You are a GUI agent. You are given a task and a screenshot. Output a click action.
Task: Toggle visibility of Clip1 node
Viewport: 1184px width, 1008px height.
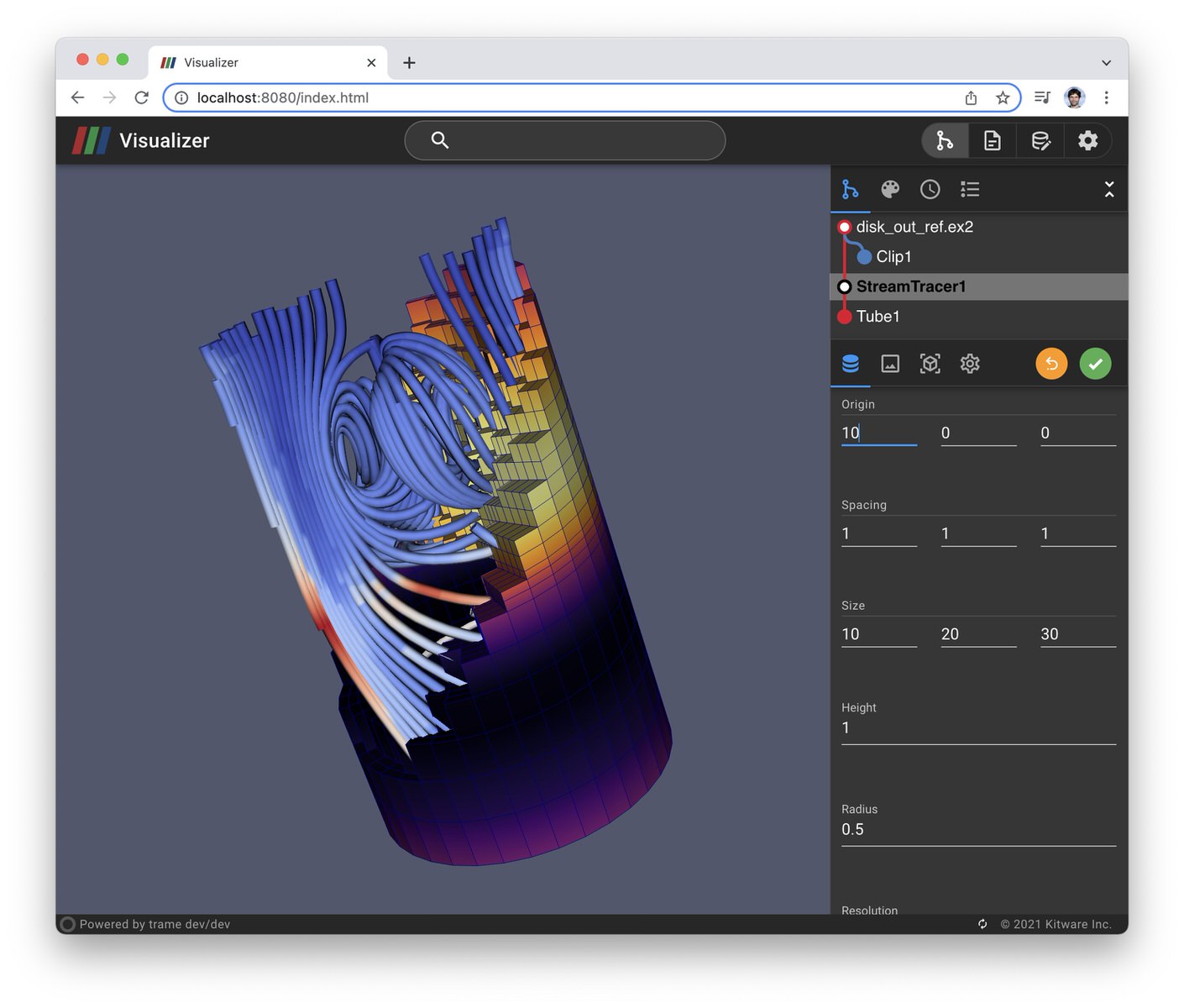point(864,256)
